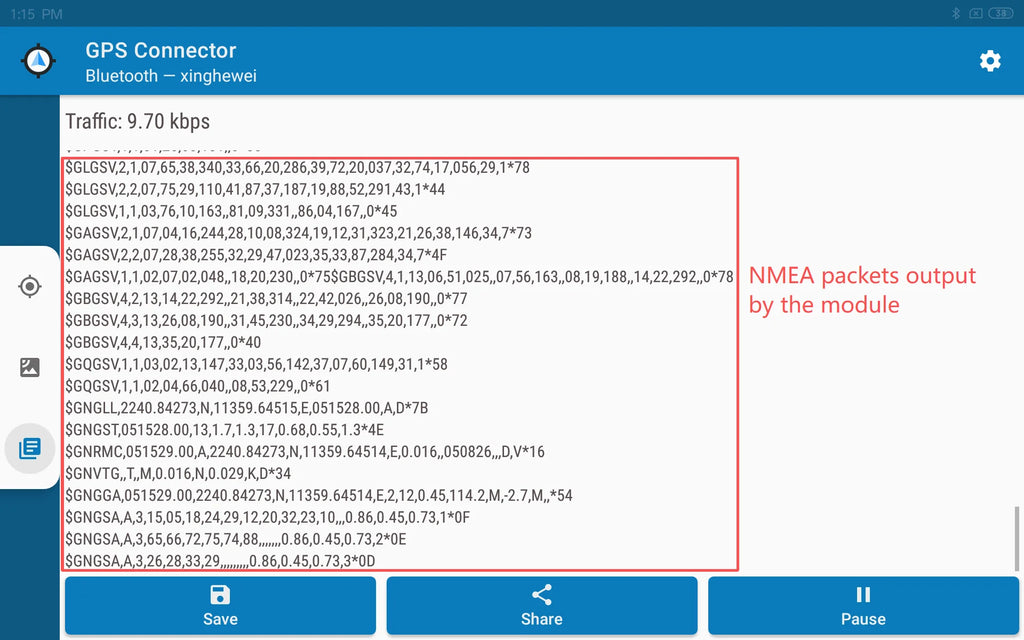Click the share icon above Share label

pyautogui.click(x=541, y=595)
